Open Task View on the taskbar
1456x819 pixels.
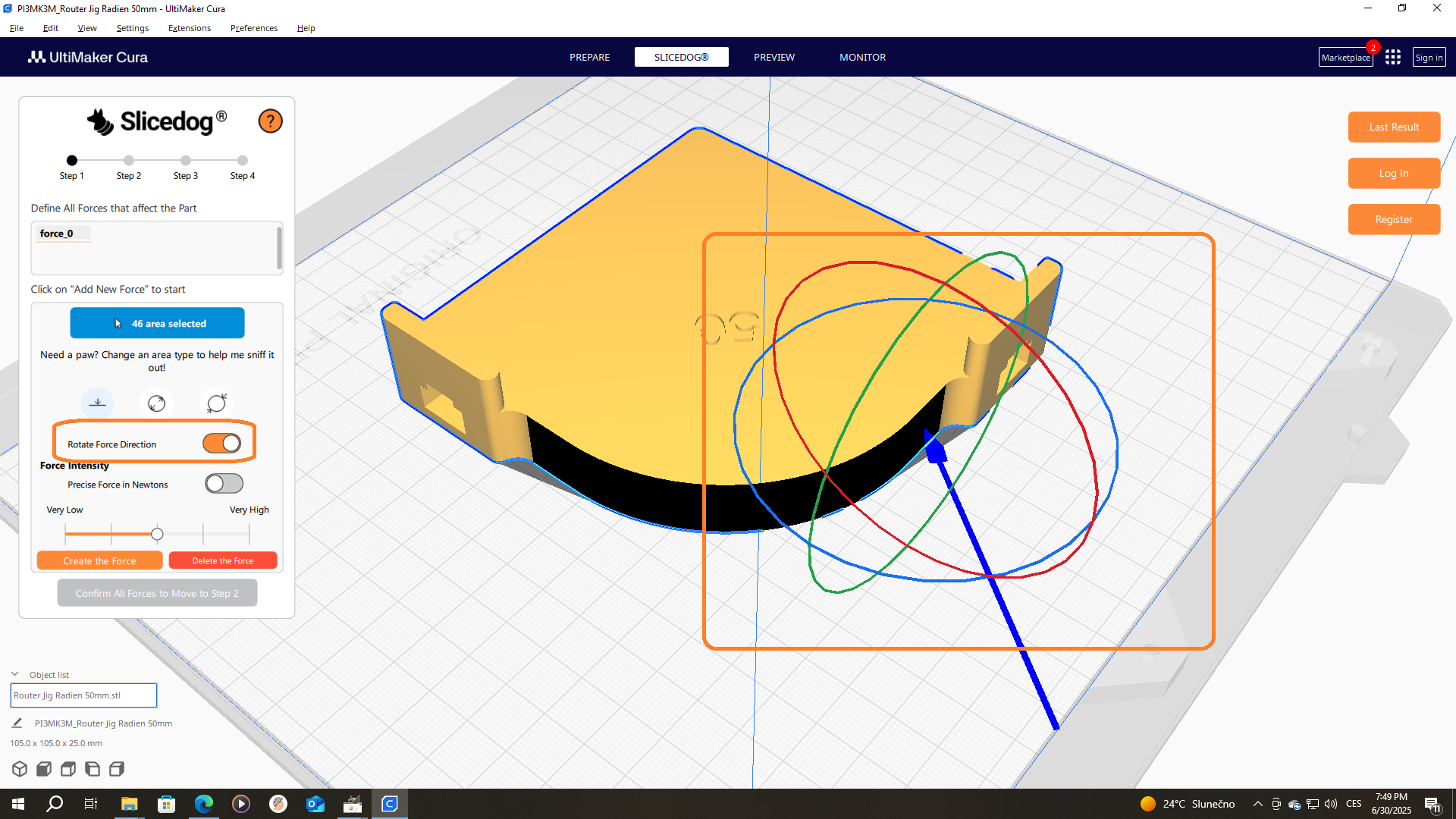pyautogui.click(x=91, y=804)
